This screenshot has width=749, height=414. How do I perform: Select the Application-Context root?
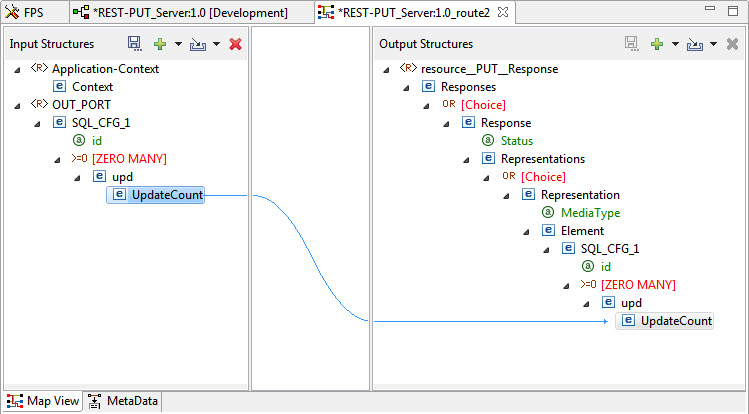click(106, 69)
